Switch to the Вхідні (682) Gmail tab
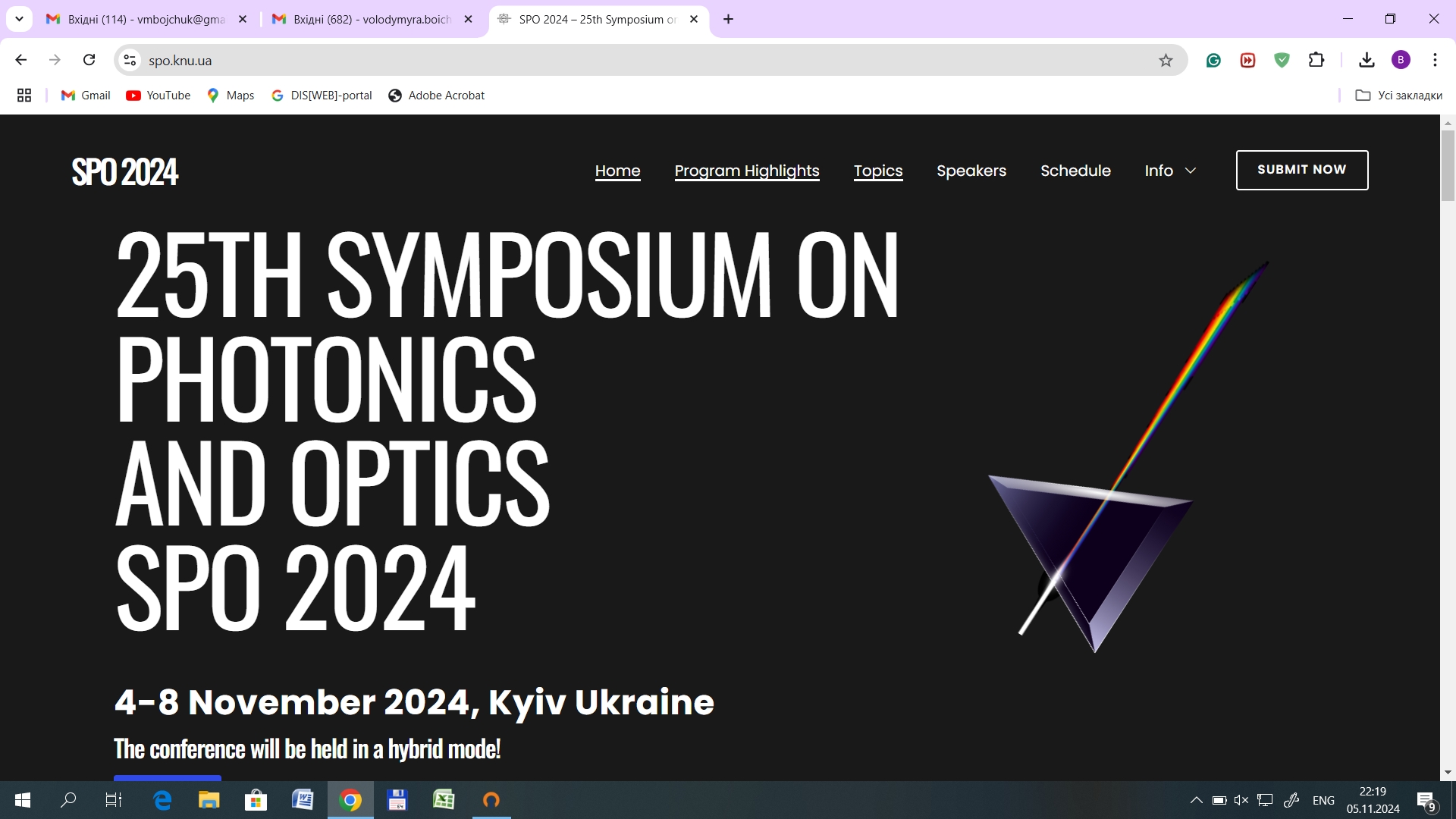Image resolution: width=1456 pixels, height=819 pixels. (x=372, y=19)
